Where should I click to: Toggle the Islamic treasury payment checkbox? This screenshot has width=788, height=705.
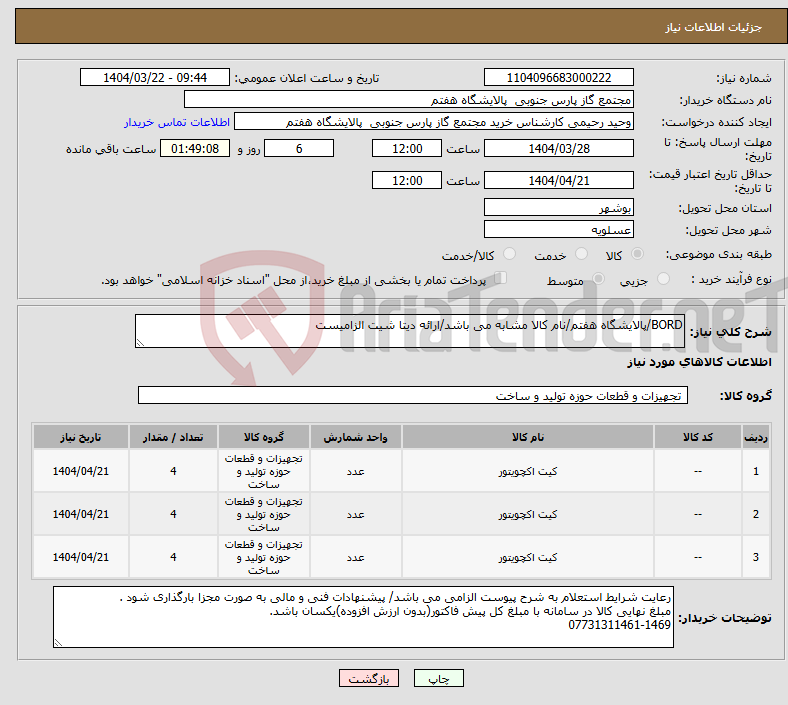[501, 278]
